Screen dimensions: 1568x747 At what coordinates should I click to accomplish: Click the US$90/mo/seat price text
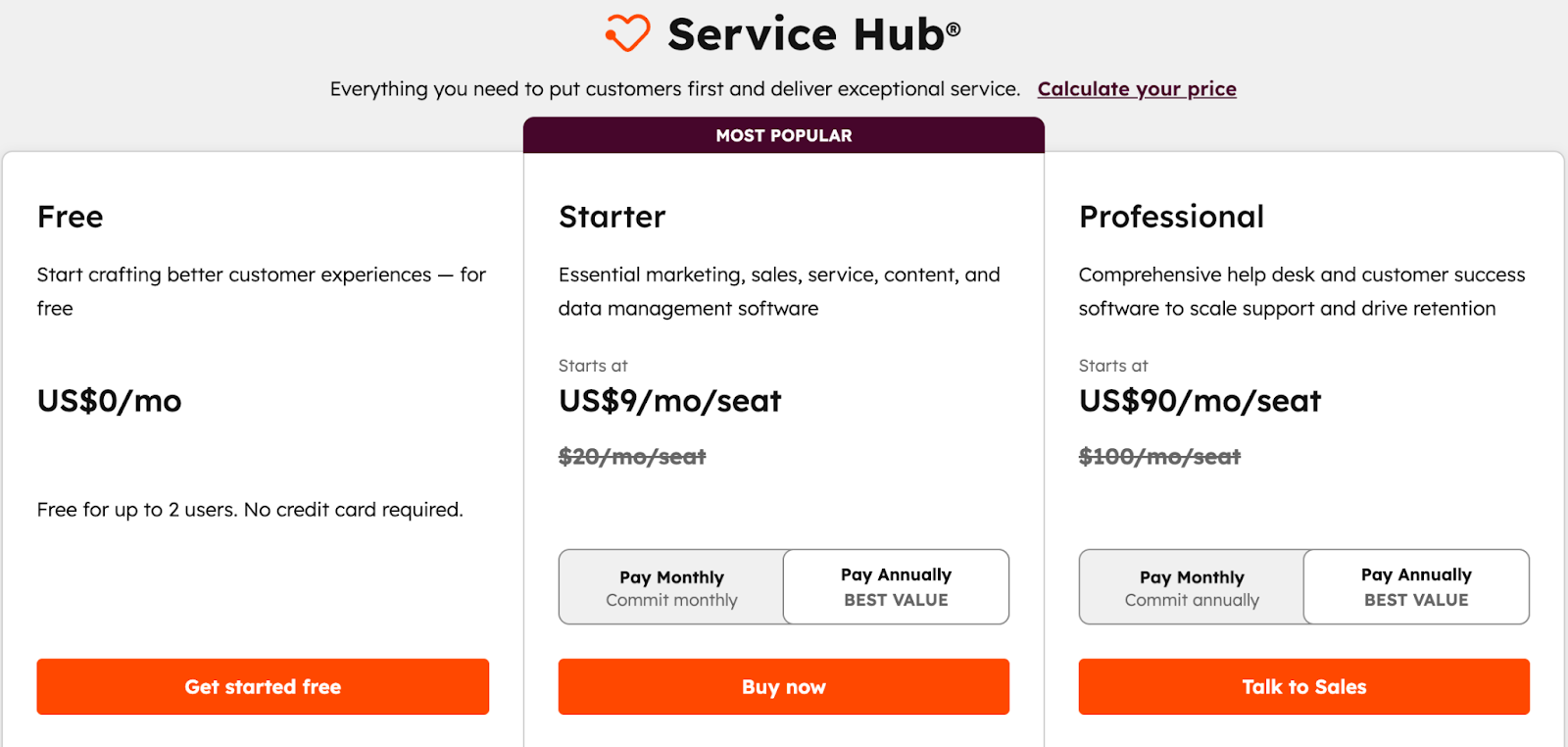click(1200, 400)
